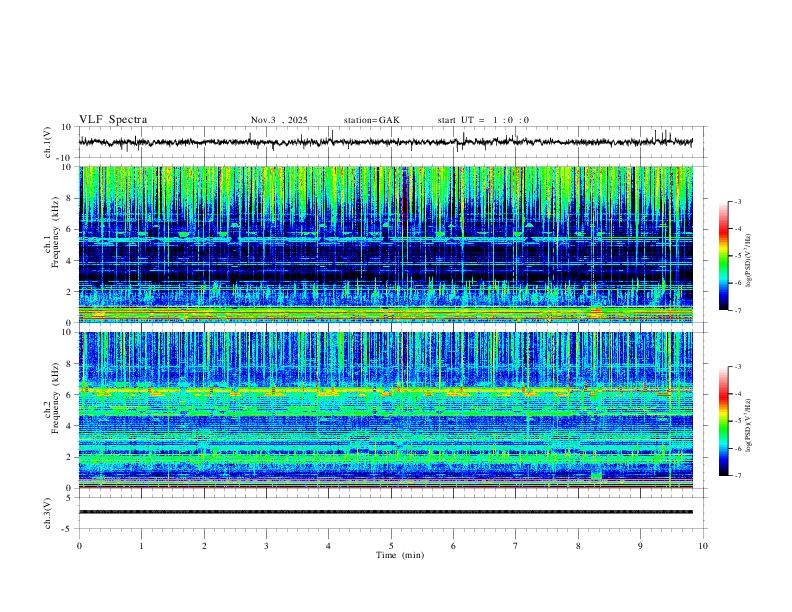Click the "ch.1(V)" waveform axis label
This screenshot has width=792, height=612.
pos(48,142)
